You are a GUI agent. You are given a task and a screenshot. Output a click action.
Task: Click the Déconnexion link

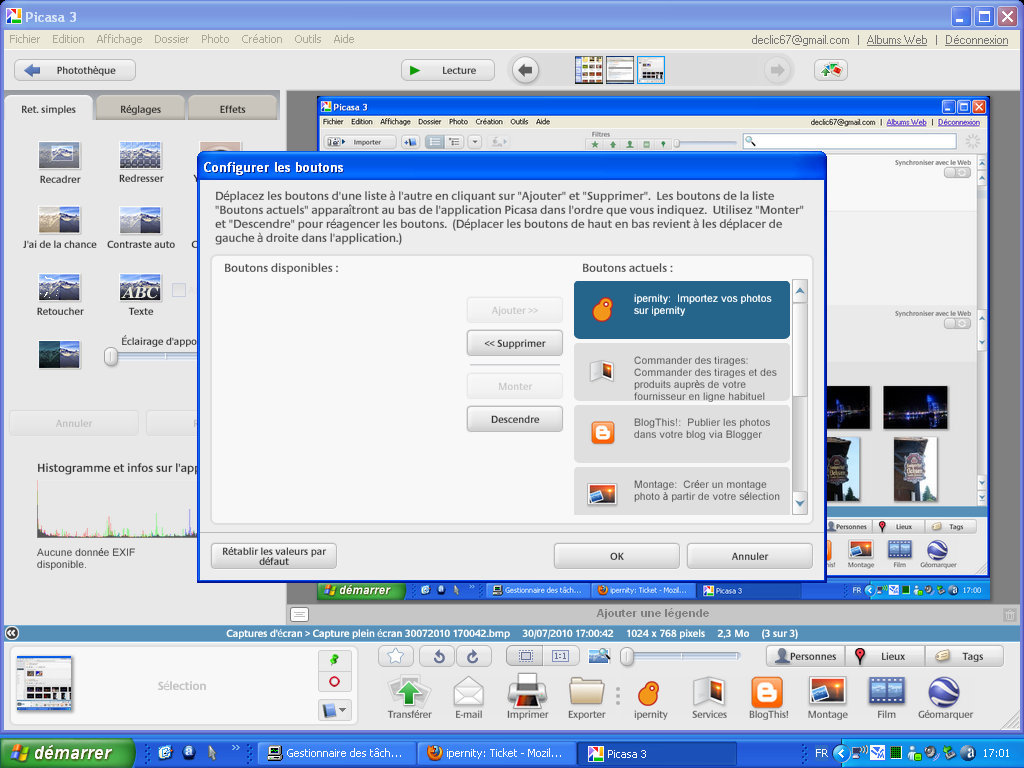(x=976, y=40)
